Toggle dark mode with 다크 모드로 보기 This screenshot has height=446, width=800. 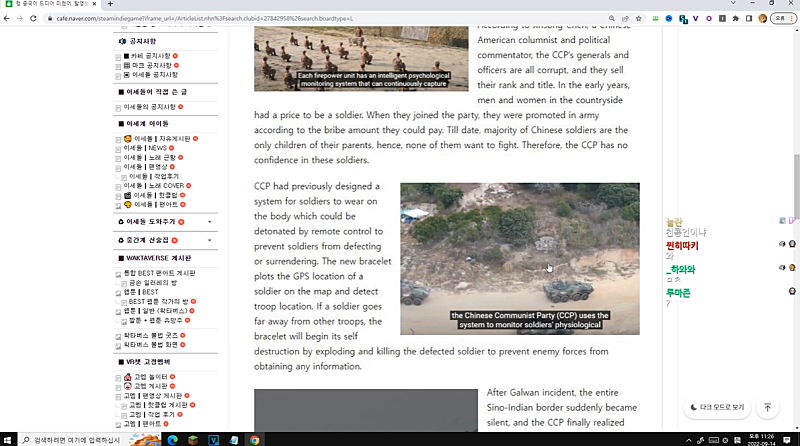717,407
